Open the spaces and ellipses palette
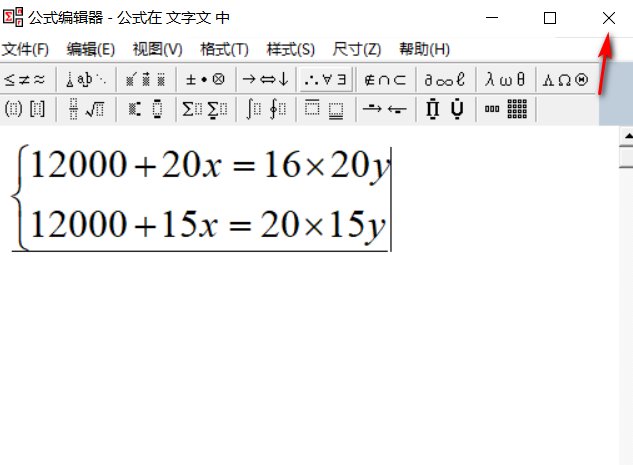 coord(86,80)
